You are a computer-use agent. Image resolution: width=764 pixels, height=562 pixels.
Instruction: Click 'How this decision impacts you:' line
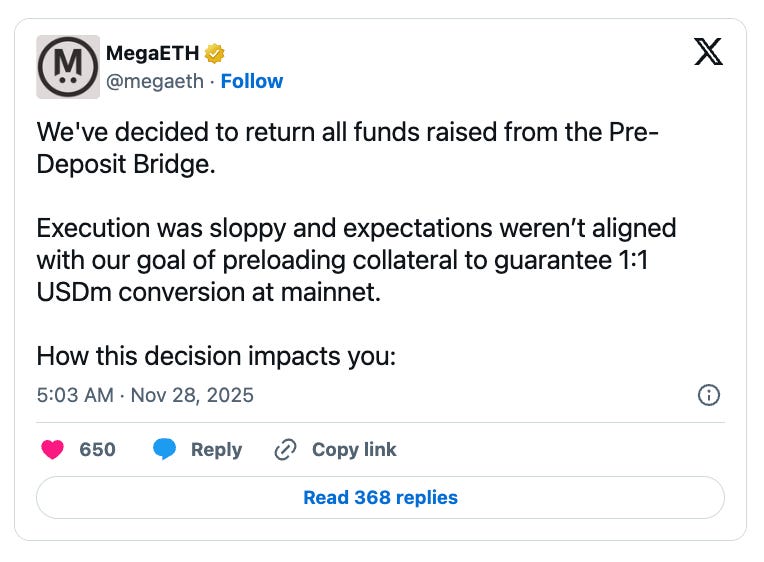(216, 356)
